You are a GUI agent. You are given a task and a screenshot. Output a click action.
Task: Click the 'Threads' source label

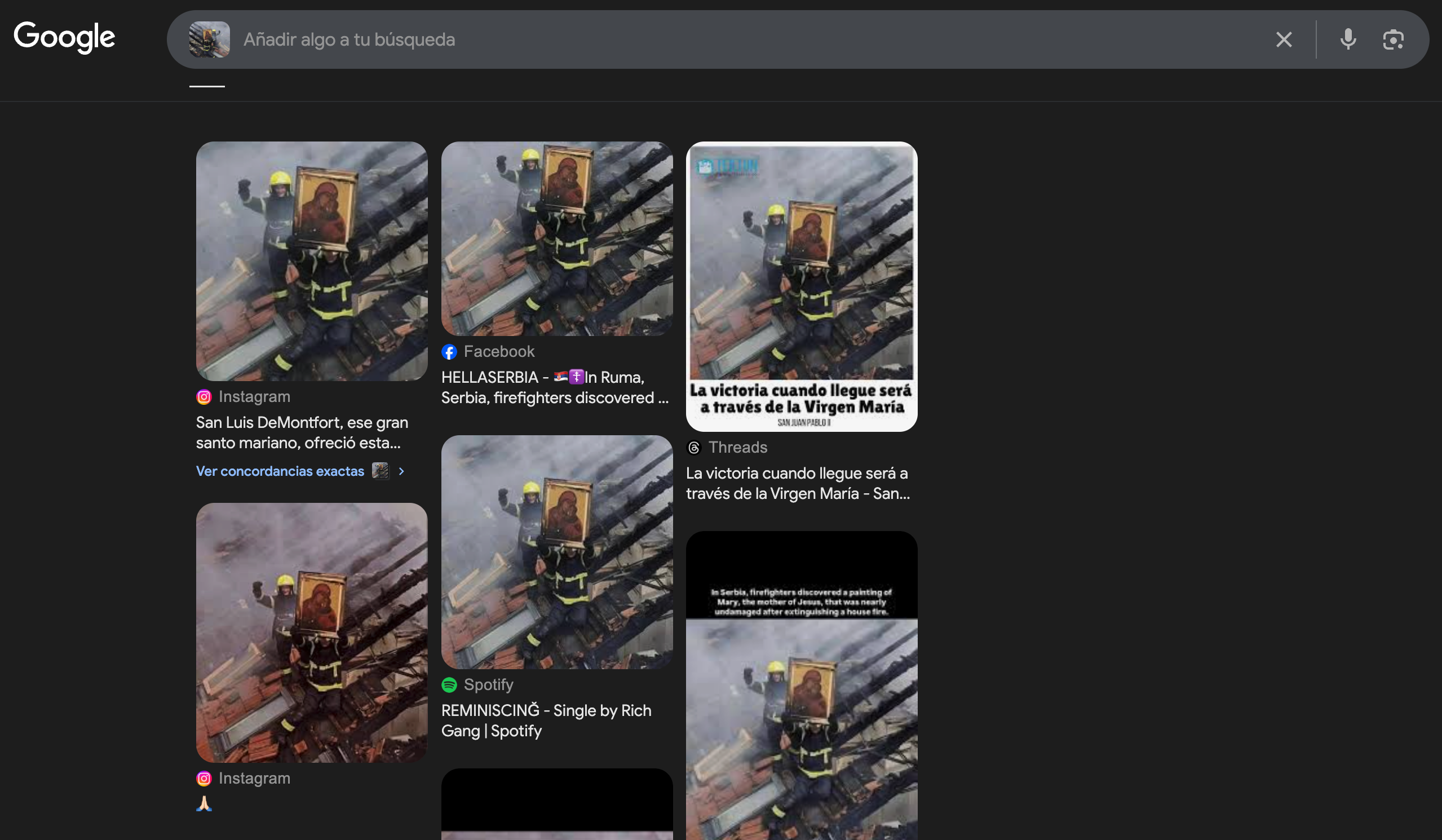737,448
